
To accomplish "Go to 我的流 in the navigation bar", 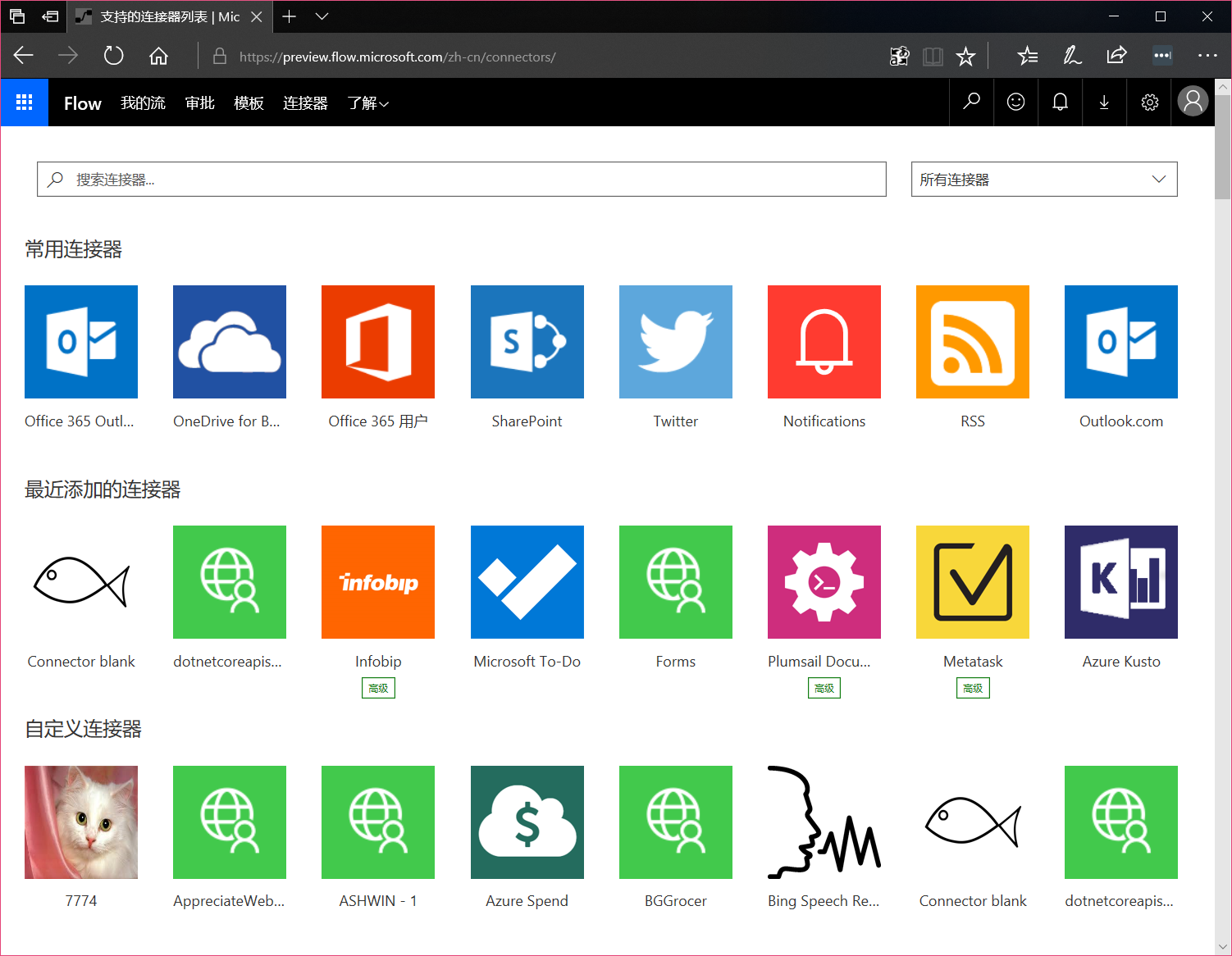I will pyautogui.click(x=143, y=103).
